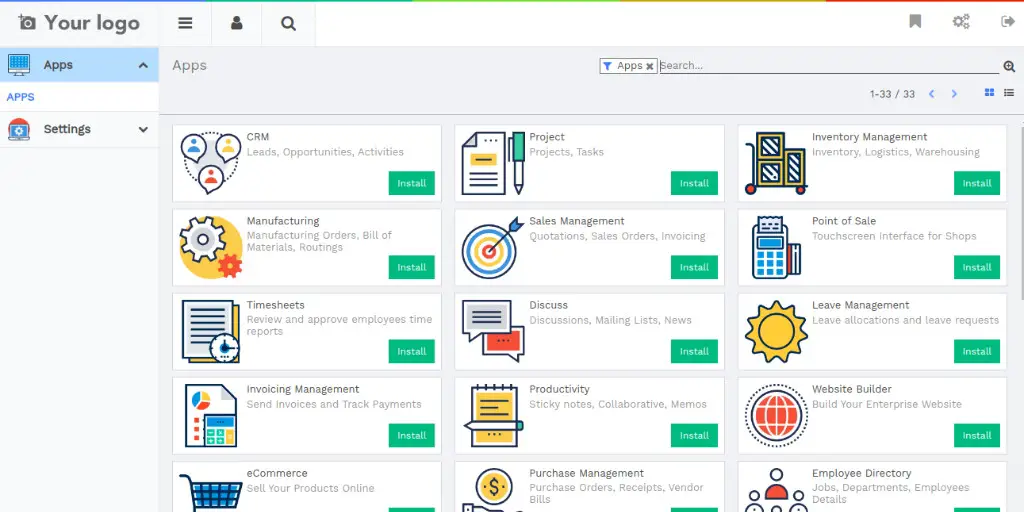1024x512 pixels.
Task: Click the Employee Directory title
Action: tap(861, 473)
